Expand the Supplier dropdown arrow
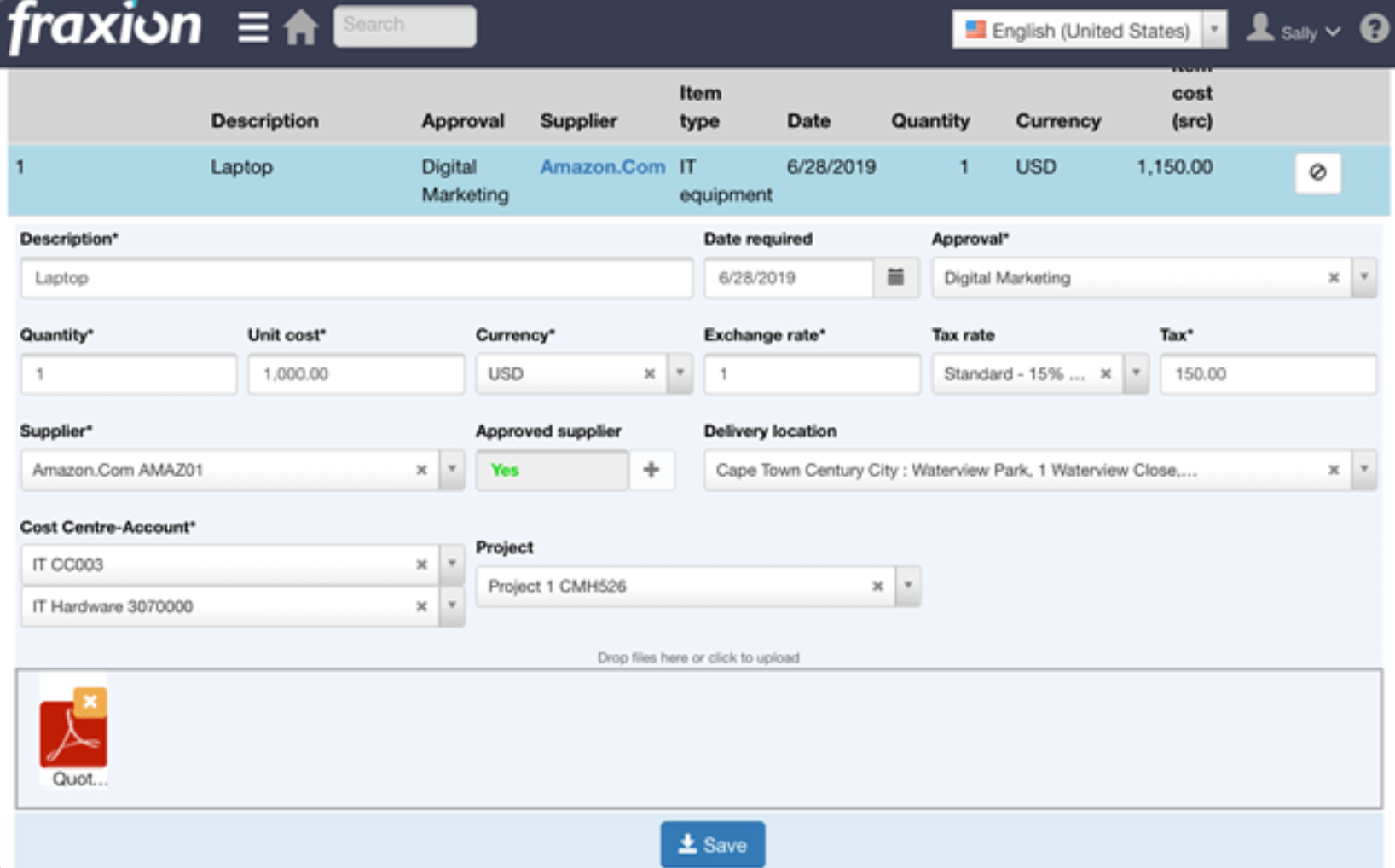 click(x=452, y=470)
